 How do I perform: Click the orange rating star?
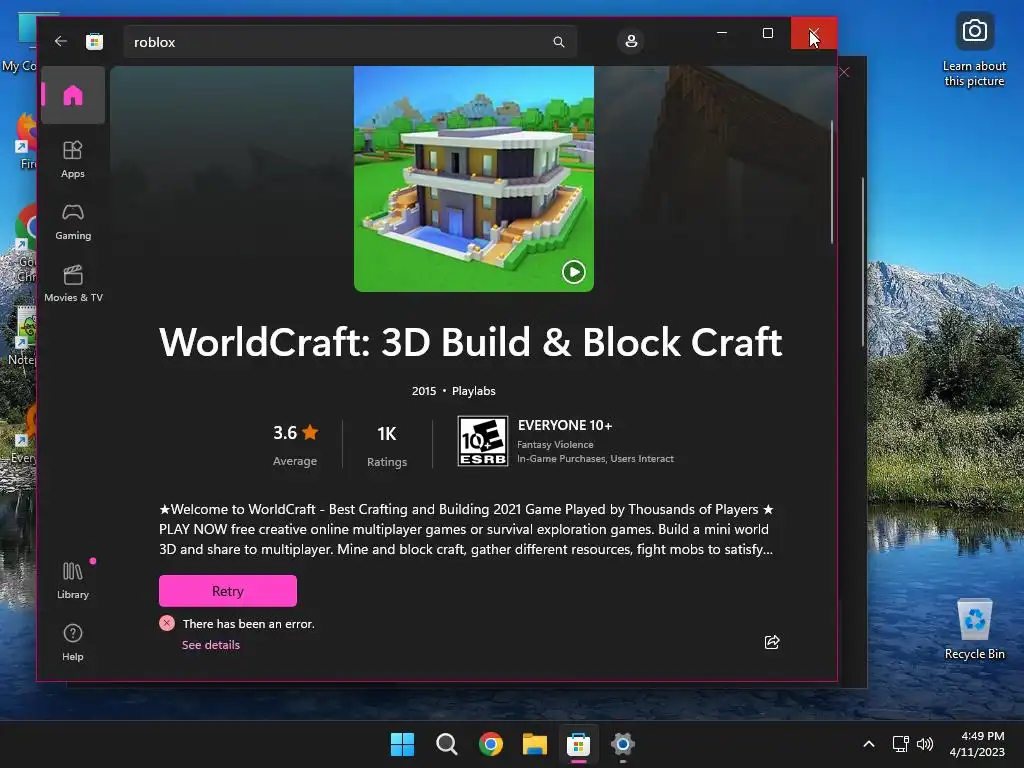tap(310, 432)
